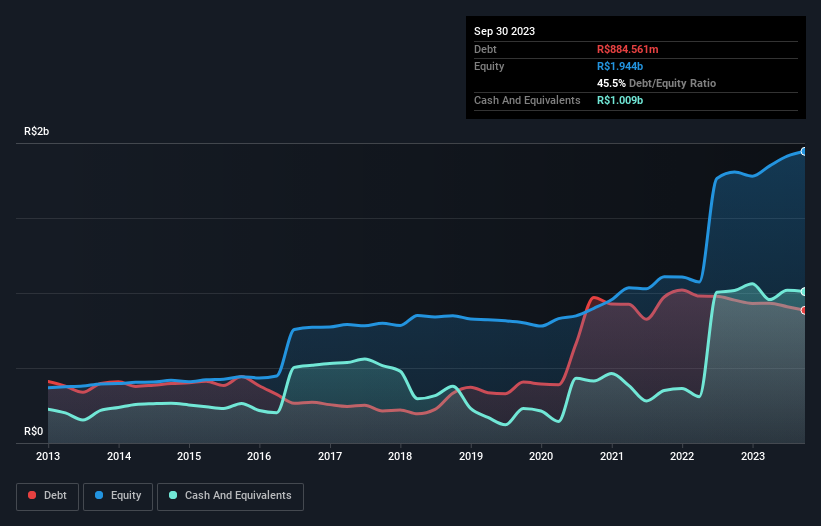Click the 2020 x-axis label
The width and height of the screenshot is (821, 526).
541,456
